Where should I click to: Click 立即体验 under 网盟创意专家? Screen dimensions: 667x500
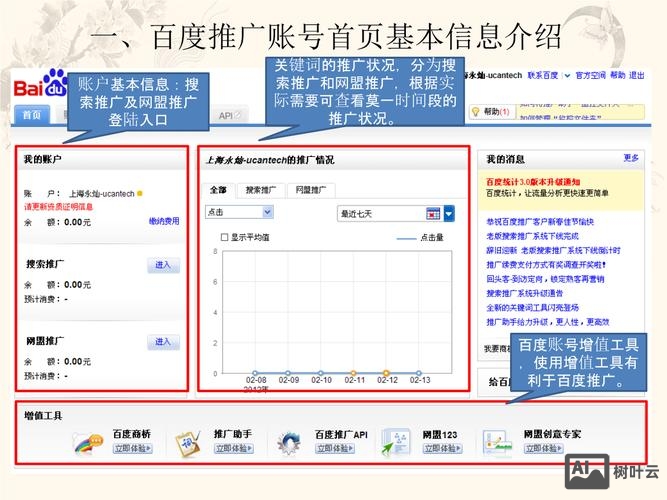[544, 449]
